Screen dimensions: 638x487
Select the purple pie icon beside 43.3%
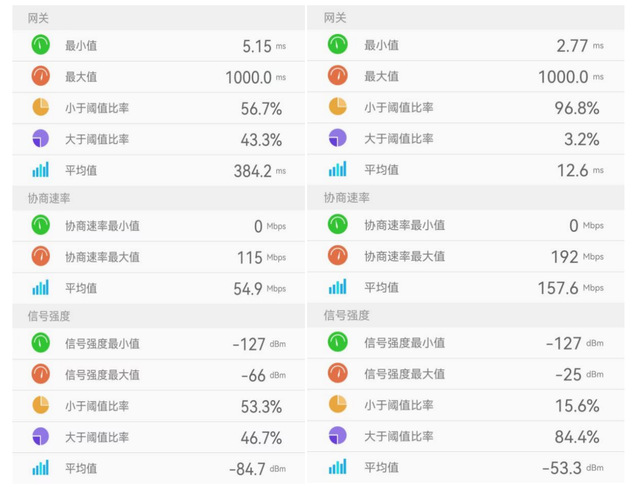tap(40, 138)
